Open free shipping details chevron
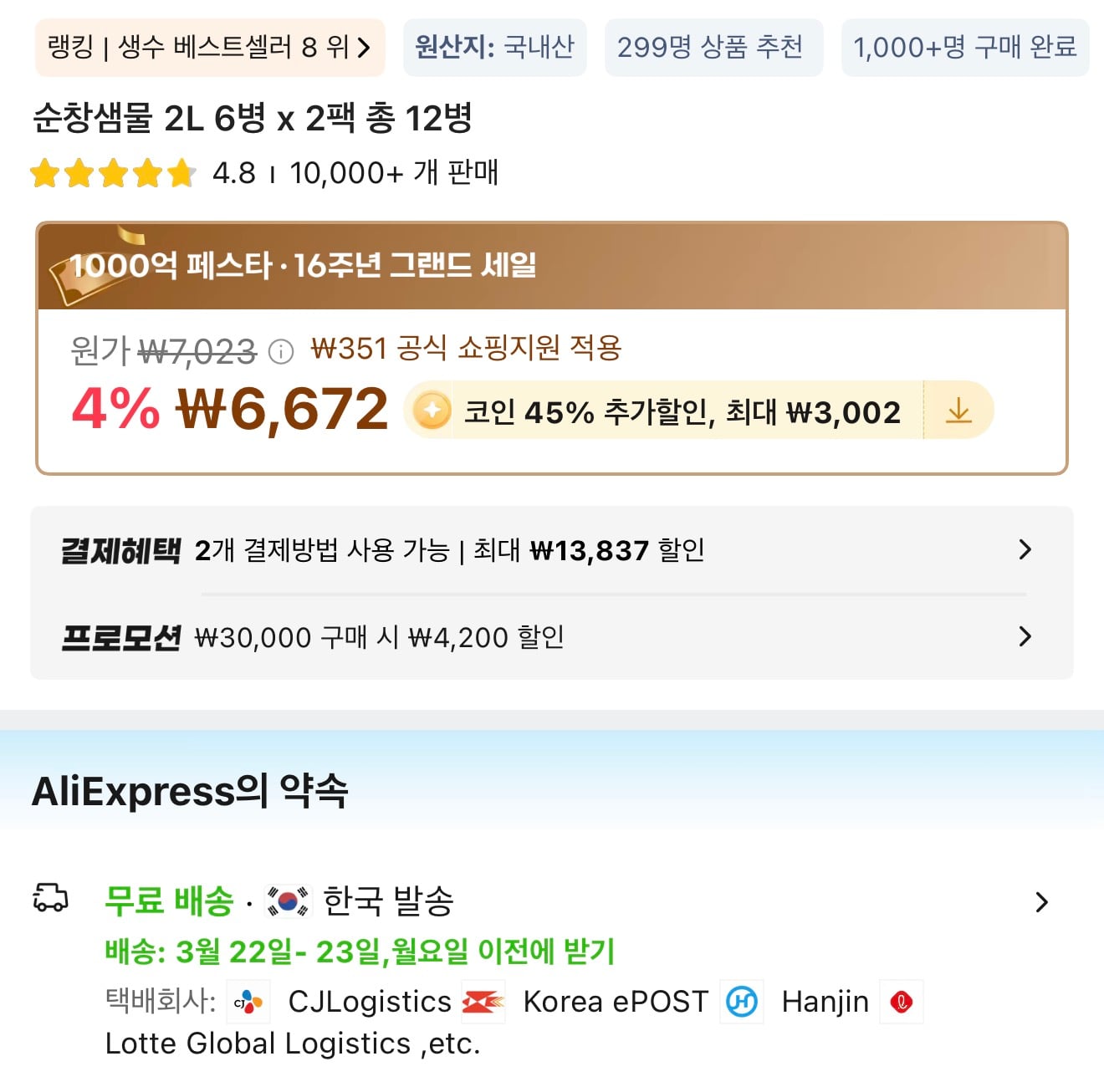The width and height of the screenshot is (1104, 1092). pyautogui.click(x=1041, y=902)
